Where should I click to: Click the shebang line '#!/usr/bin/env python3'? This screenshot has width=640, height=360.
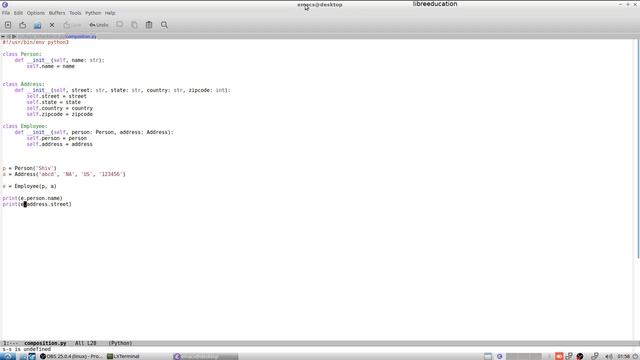(x=36, y=42)
